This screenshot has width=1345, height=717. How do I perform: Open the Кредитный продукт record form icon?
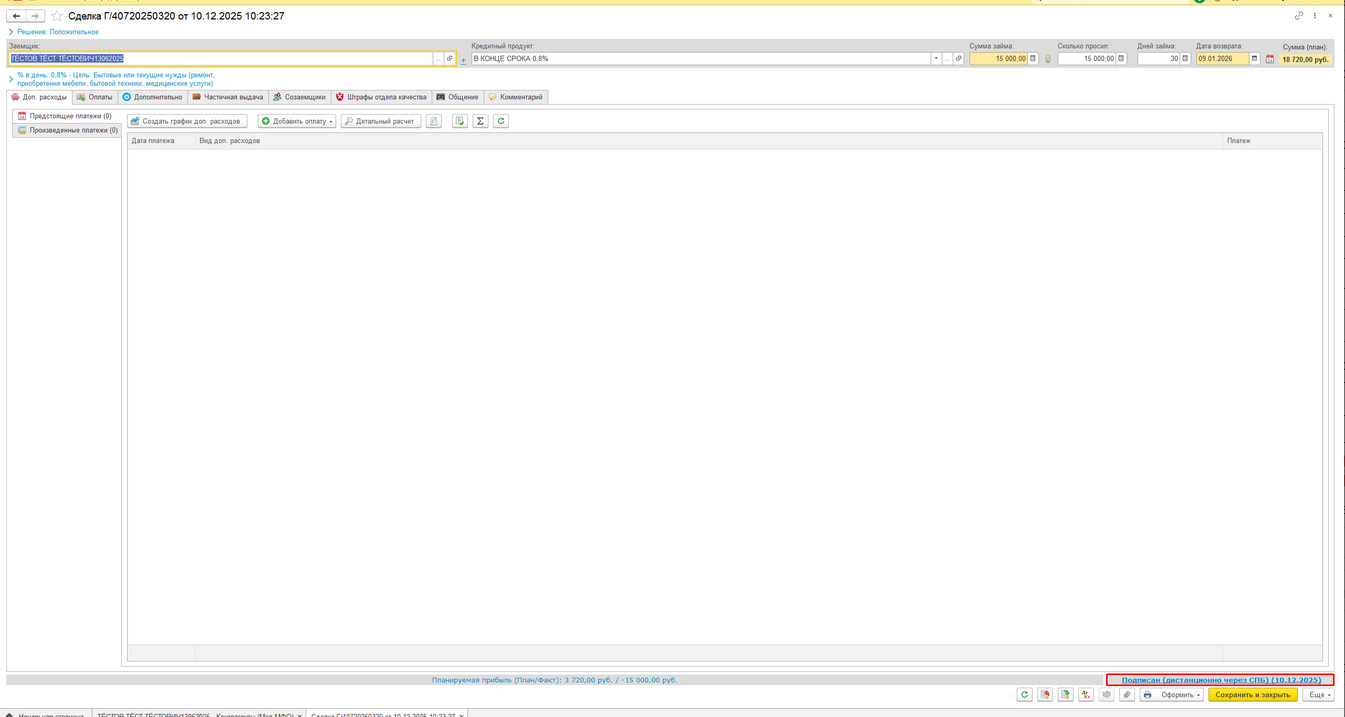pyautogui.click(x=958, y=59)
